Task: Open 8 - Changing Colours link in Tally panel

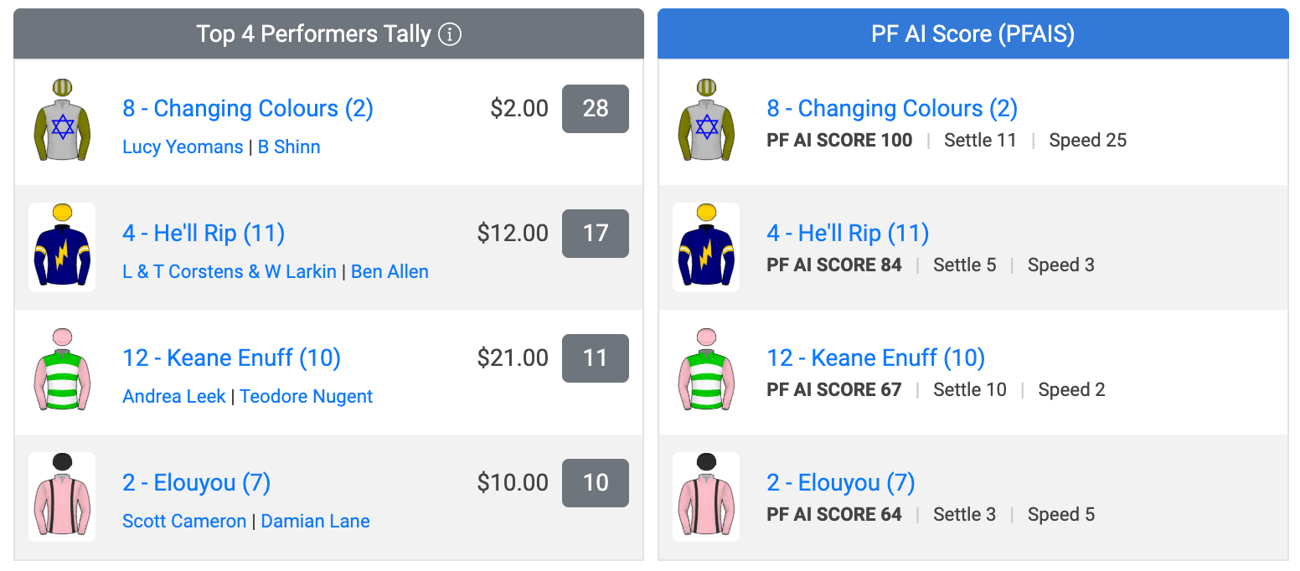Action: tap(248, 108)
